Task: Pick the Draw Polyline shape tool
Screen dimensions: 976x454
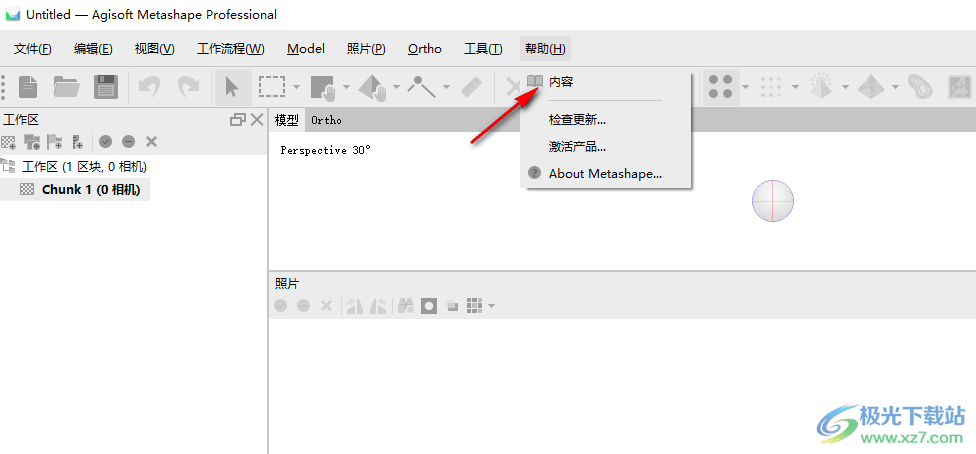Action: click(x=422, y=87)
